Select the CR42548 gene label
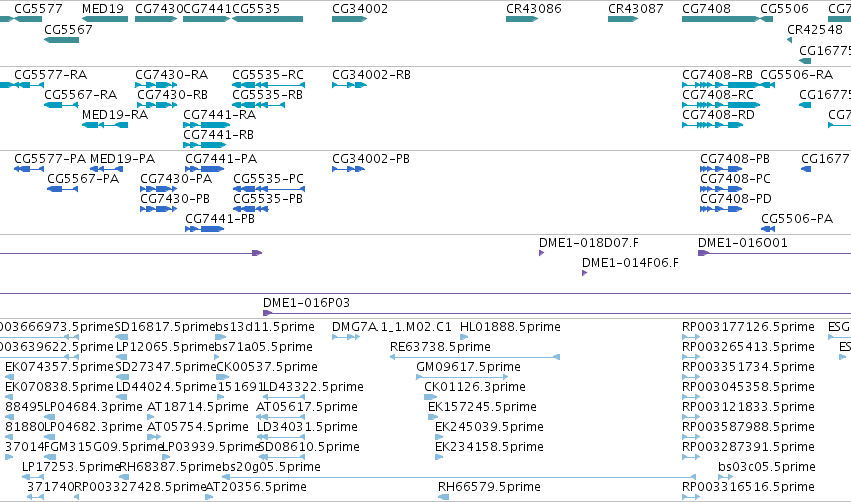This screenshot has height=502, width=851. [x=815, y=29]
